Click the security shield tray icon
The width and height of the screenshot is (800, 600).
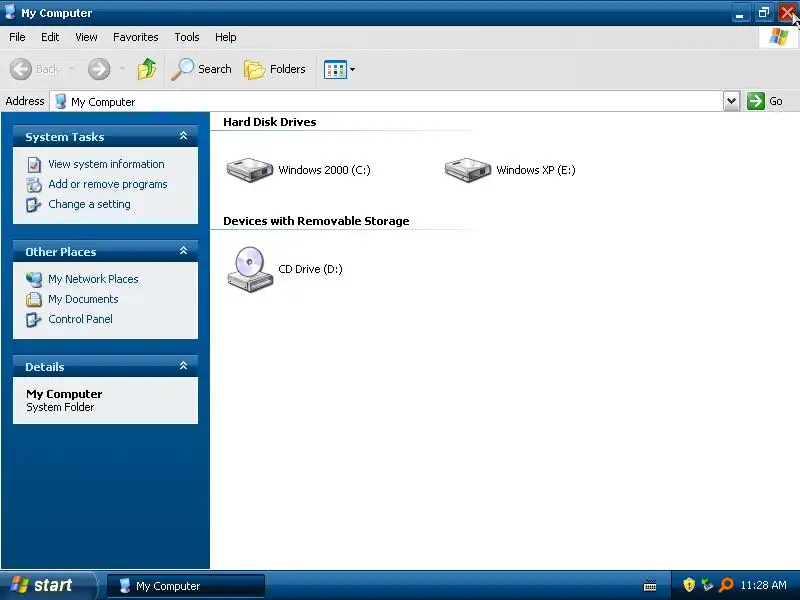coord(689,585)
